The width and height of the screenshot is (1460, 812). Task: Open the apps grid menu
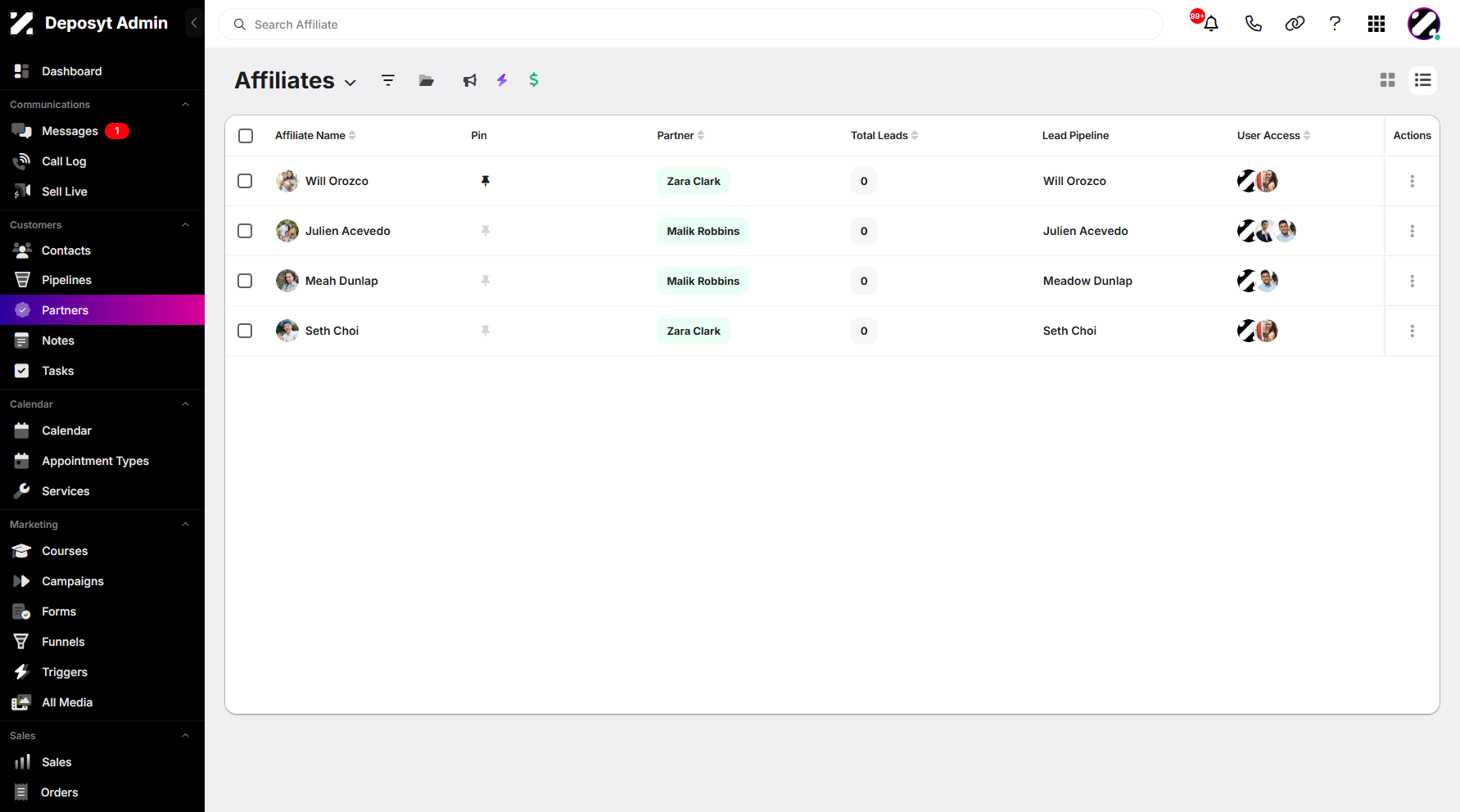click(1376, 24)
